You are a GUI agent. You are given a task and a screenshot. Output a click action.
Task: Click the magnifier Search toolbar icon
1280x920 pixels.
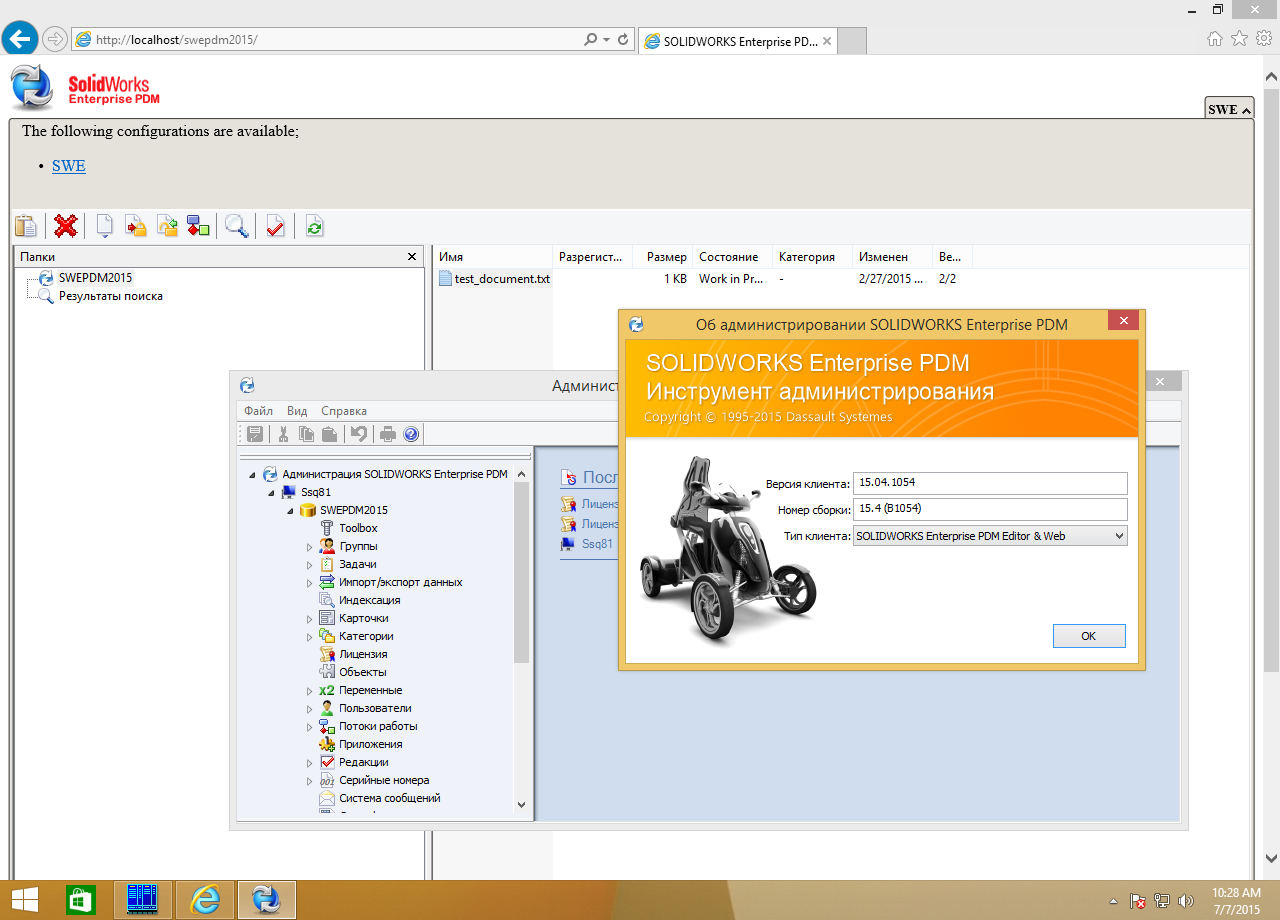click(237, 226)
